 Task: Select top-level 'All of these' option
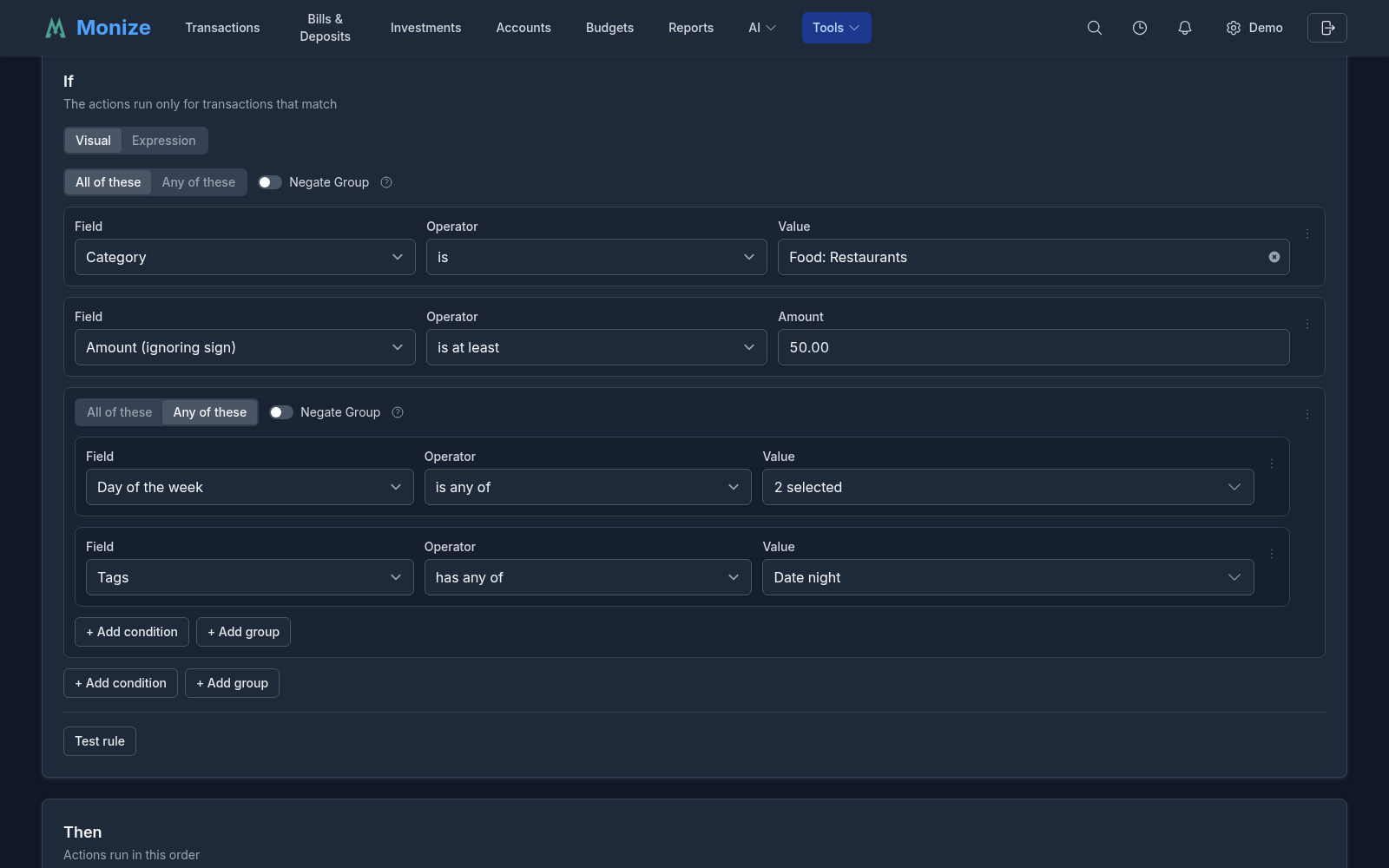(x=108, y=182)
